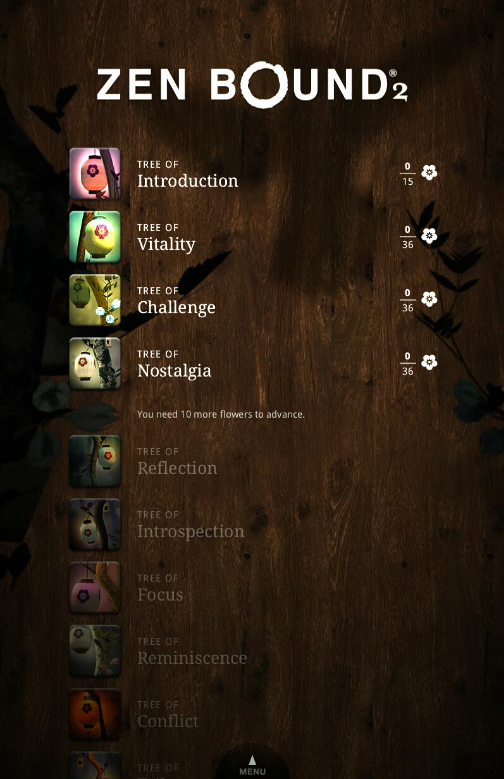
Task: Select the Tree of Introspection locked icon
Action: [94, 524]
